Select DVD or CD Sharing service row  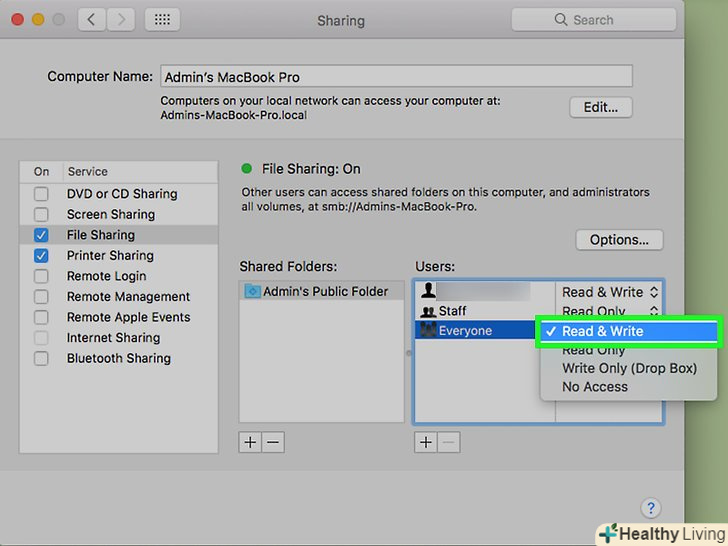click(118, 194)
